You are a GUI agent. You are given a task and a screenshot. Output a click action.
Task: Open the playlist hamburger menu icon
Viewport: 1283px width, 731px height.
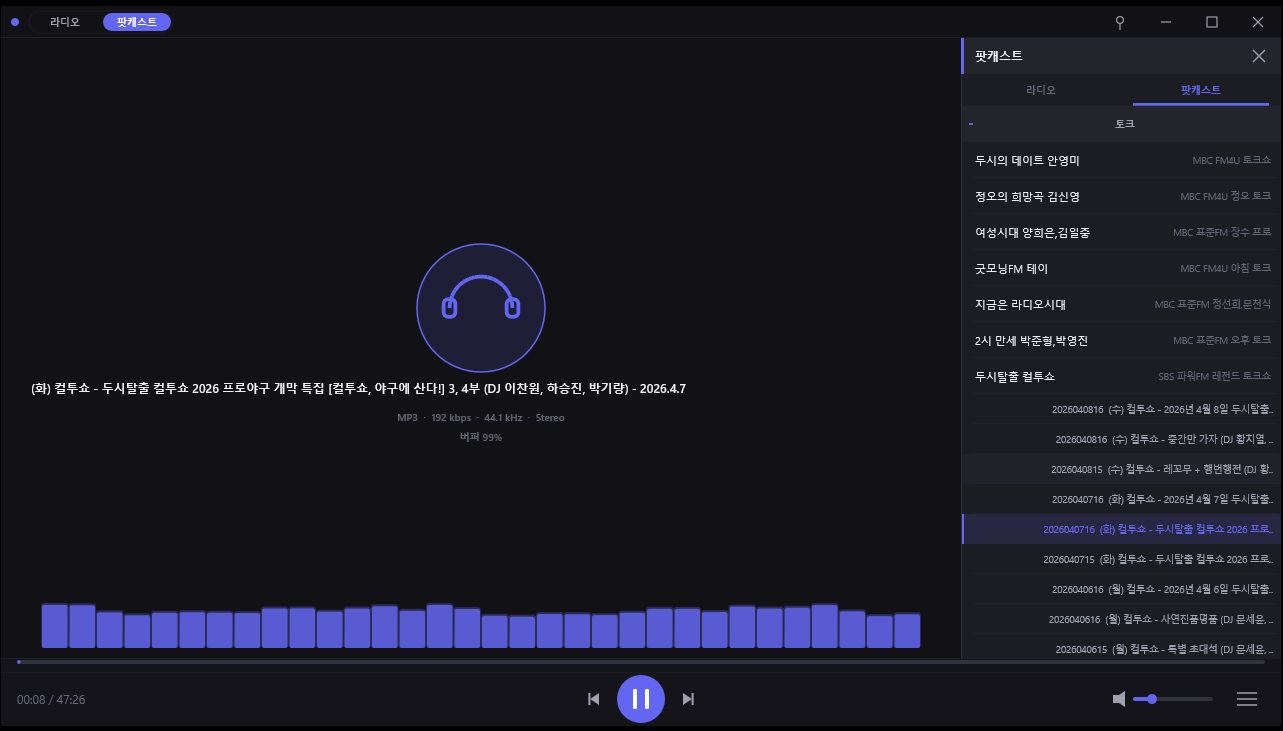[1246, 699]
